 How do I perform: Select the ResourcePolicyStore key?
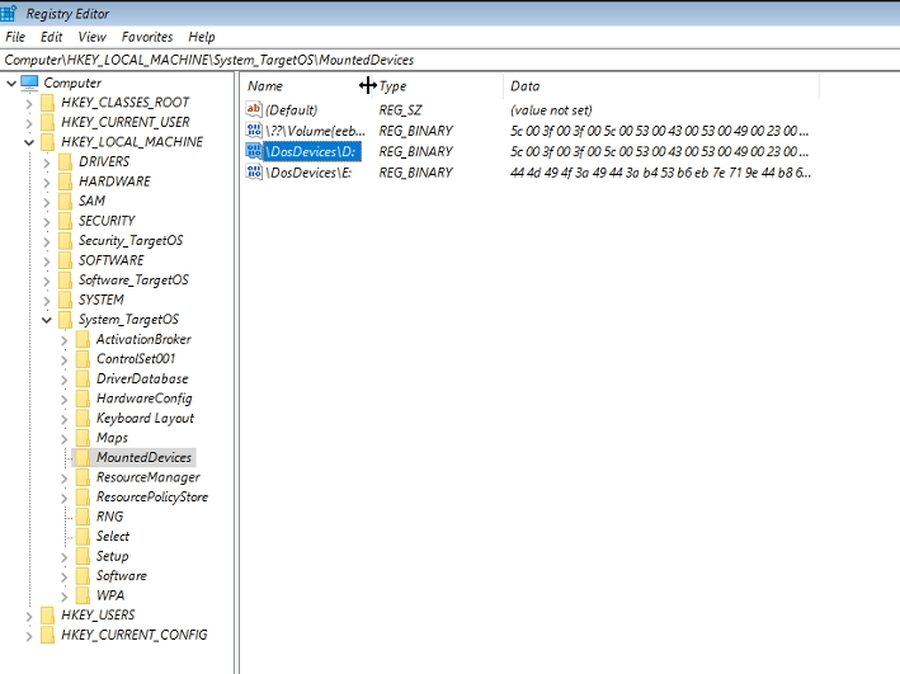152,497
